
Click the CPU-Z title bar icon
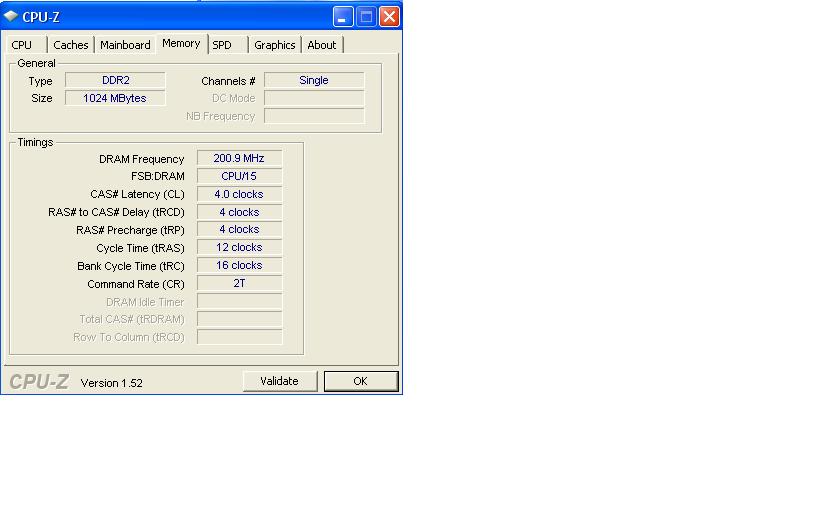coord(11,17)
